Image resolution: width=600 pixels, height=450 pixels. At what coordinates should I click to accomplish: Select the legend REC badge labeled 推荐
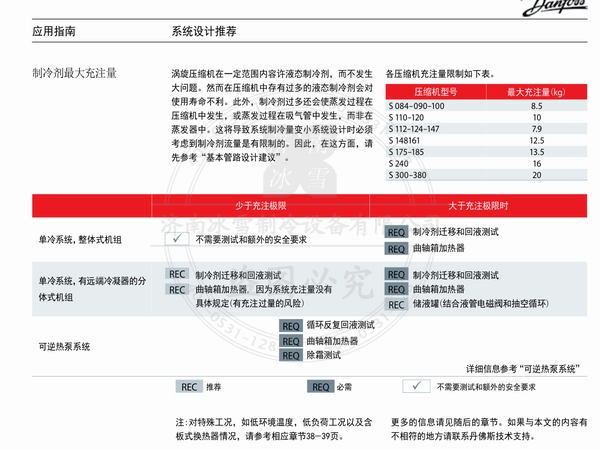[189, 386]
